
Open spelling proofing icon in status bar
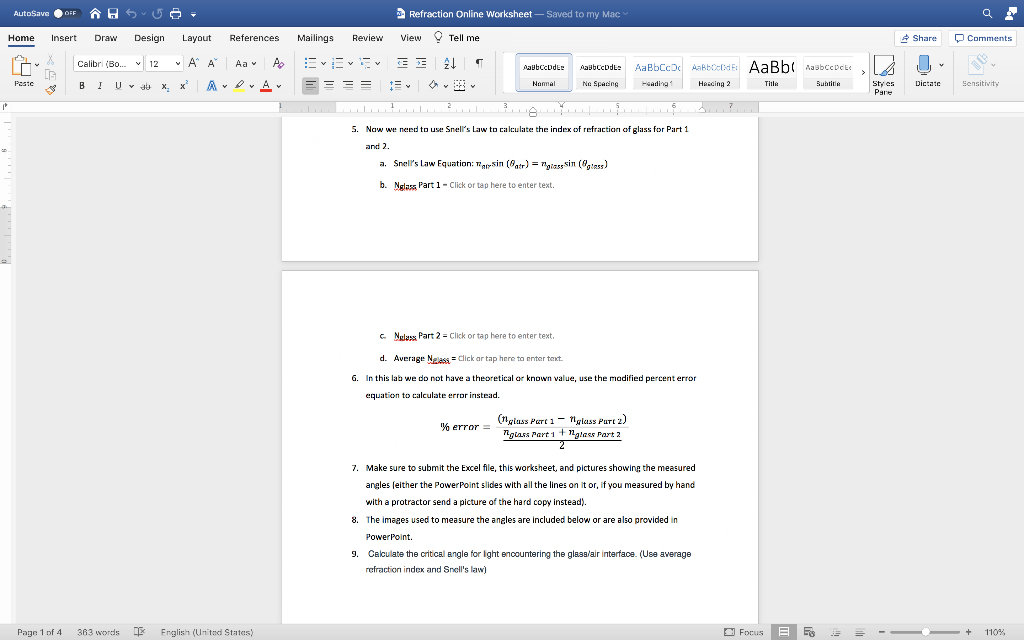tap(139, 632)
